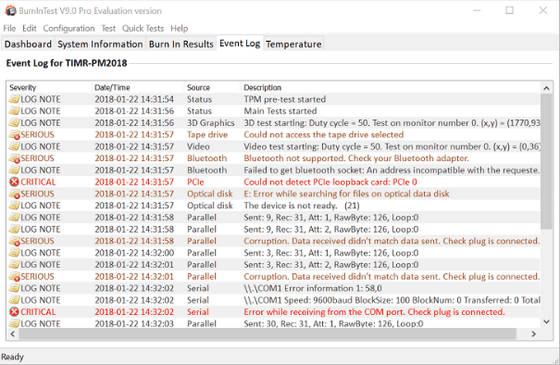This screenshot has width=560, height=365.
Task: Select the Main Tests started log row
Action: click(274, 111)
